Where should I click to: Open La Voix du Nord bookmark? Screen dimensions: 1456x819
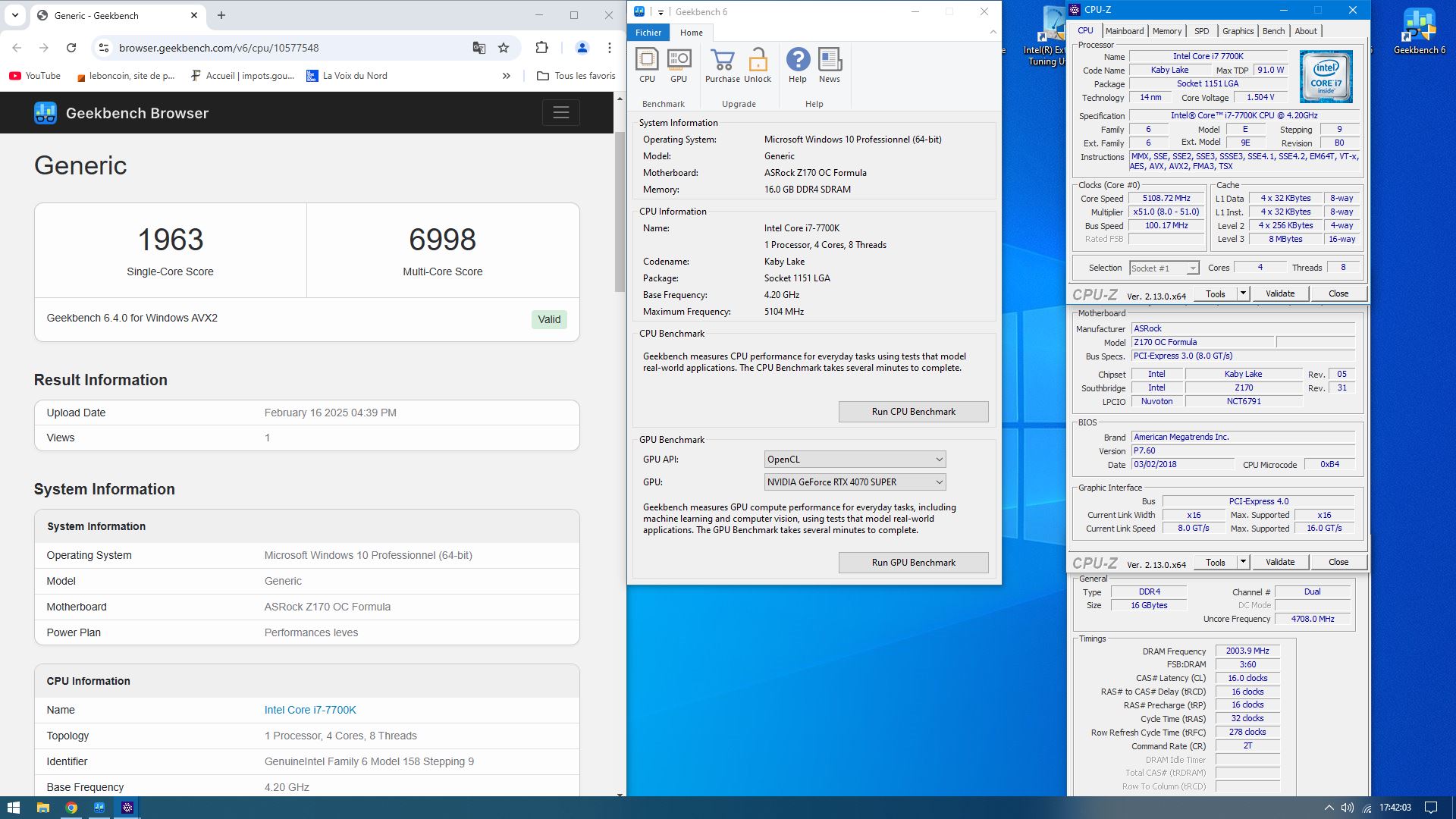347,76
